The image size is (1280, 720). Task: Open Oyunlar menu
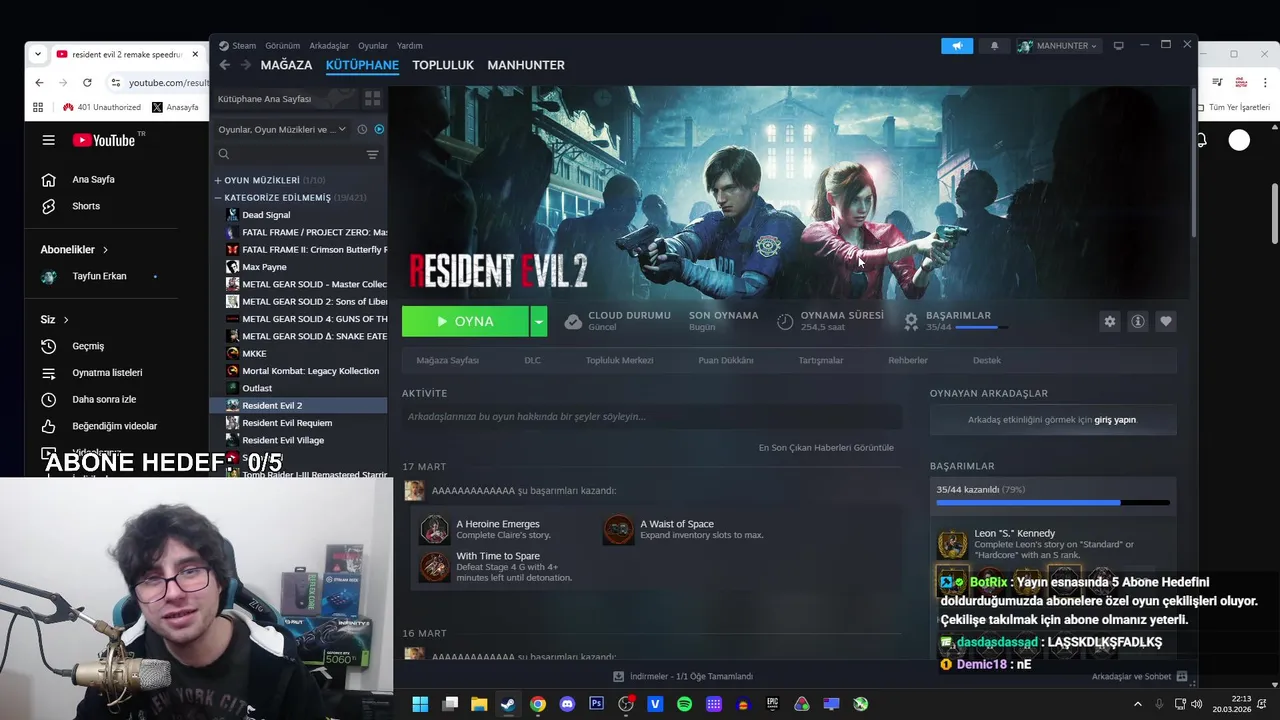[373, 46]
